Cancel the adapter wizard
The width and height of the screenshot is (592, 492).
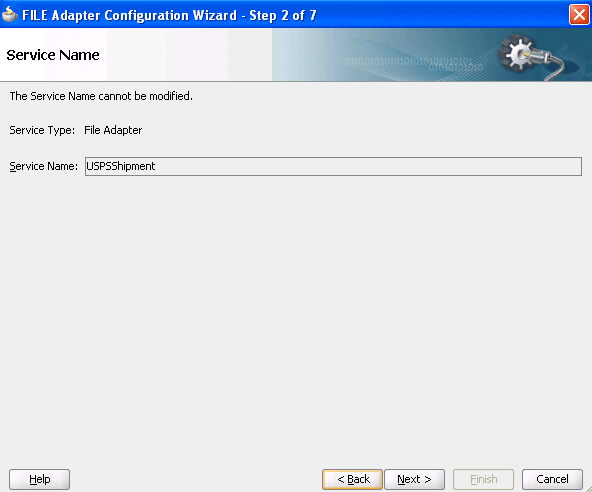point(552,479)
